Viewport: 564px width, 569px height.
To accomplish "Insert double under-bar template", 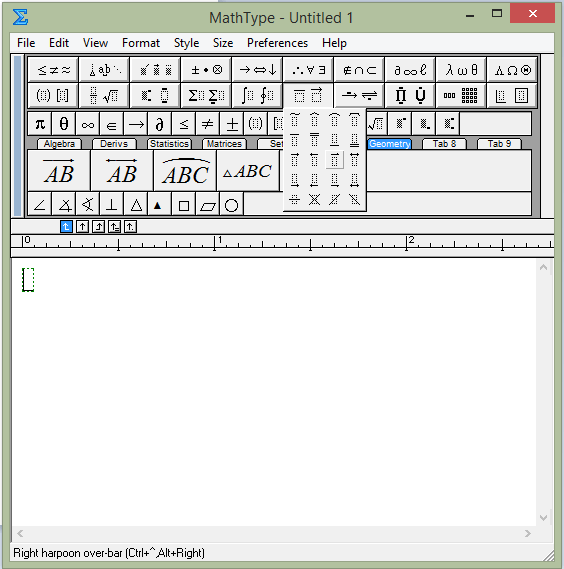I will (x=355, y=140).
